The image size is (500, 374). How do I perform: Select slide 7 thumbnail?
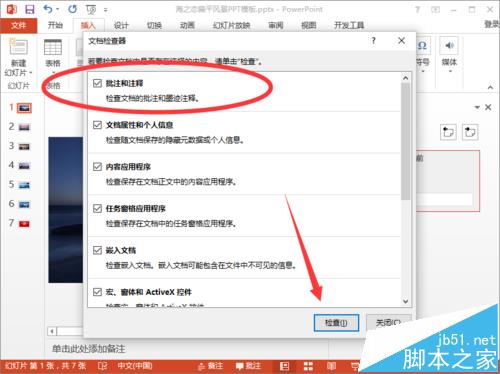coord(24,224)
